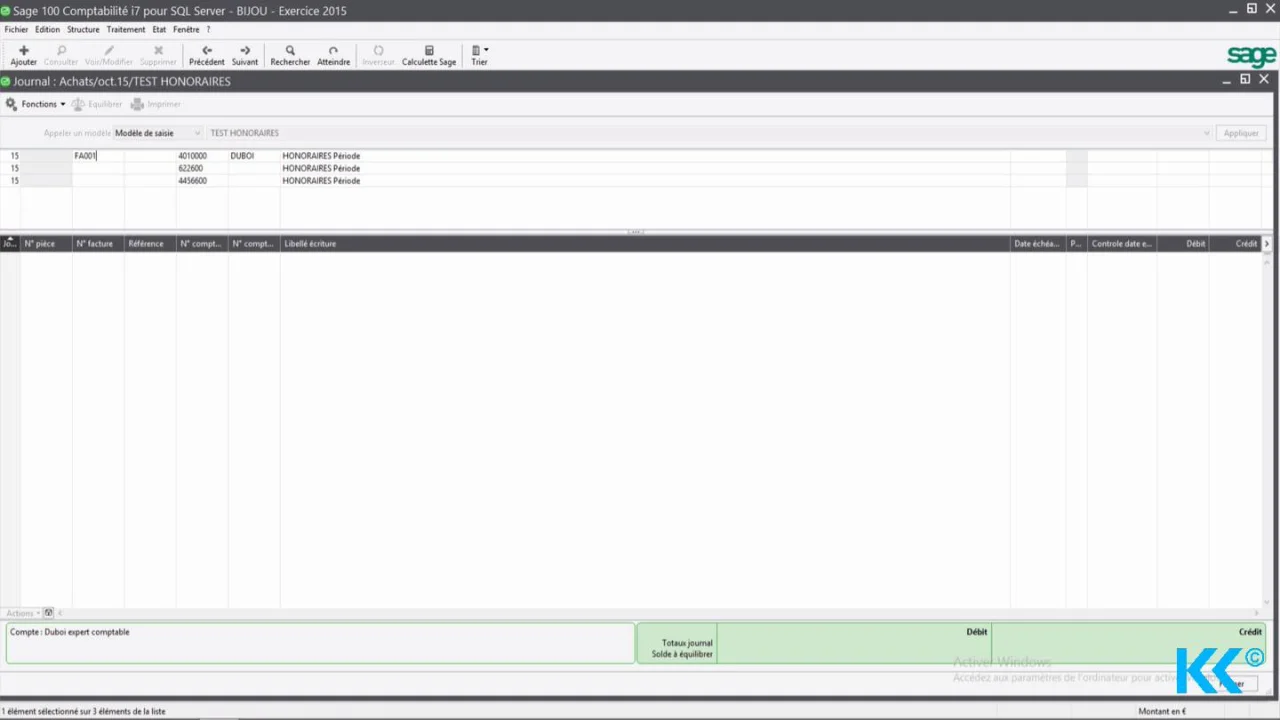Click the Voir/Modifier pencil icon
Screen dimensions: 1280x720
coord(109,50)
